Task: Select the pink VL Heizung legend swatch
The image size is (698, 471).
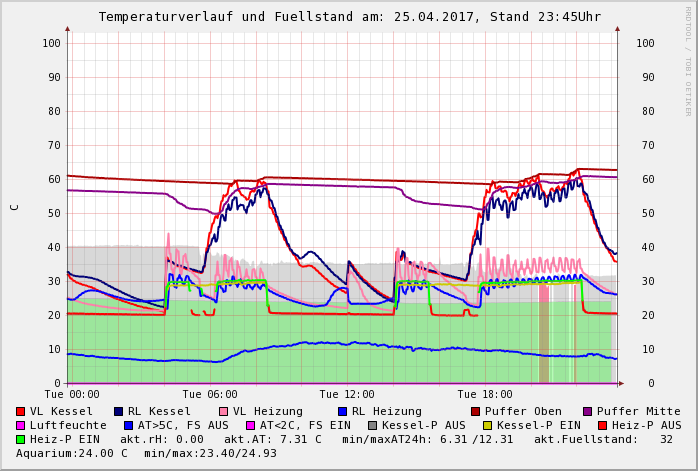Action: [x=222, y=411]
